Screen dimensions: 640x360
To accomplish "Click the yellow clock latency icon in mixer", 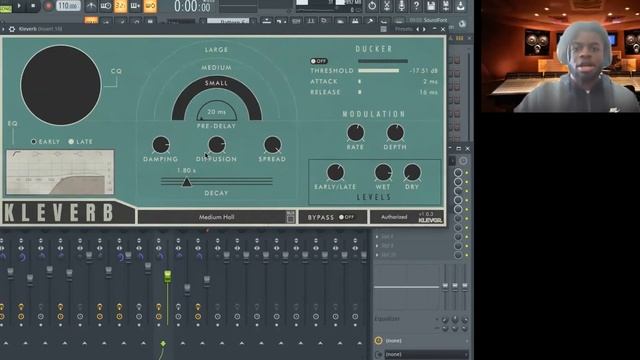I will tap(378, 340).
